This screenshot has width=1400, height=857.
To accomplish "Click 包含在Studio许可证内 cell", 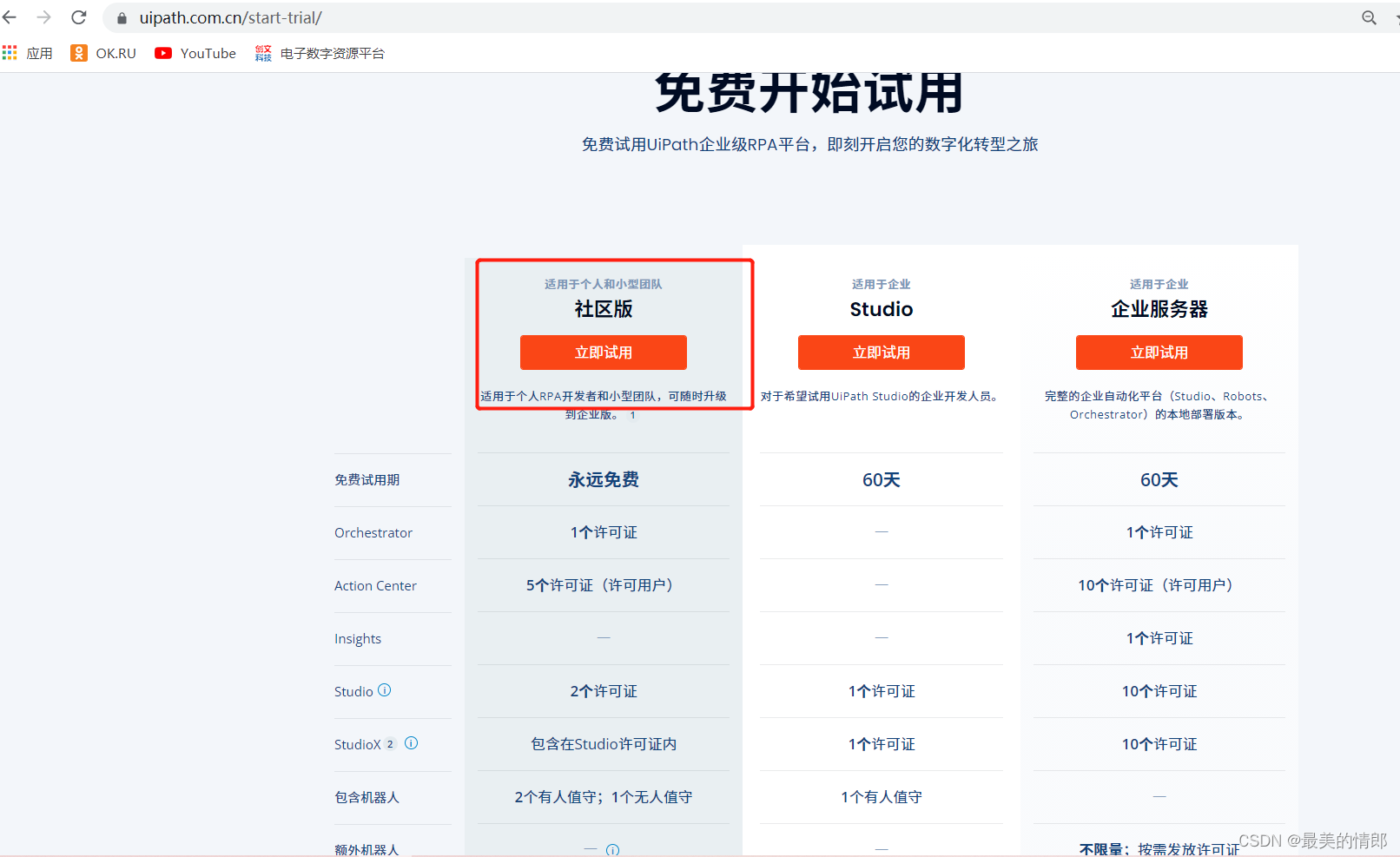I will (x=604, y=745).
